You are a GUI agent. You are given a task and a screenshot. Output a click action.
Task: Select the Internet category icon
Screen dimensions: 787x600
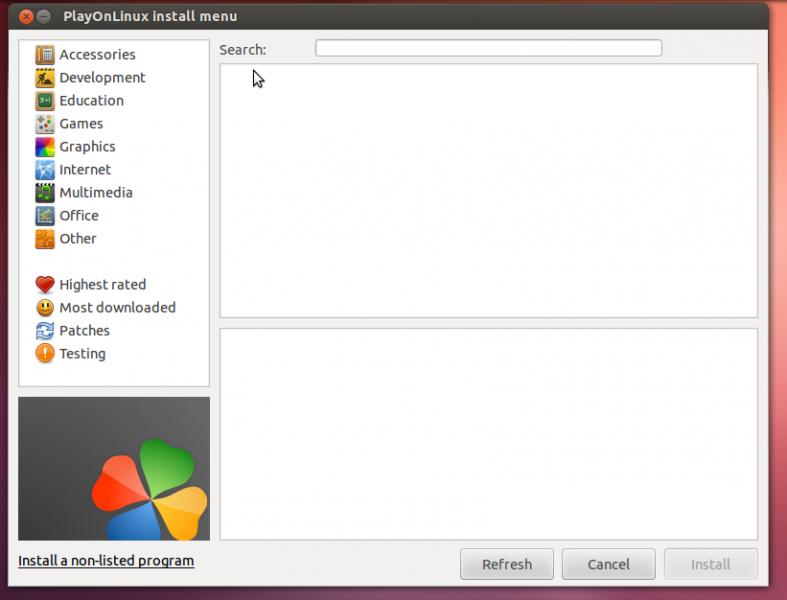45,170
